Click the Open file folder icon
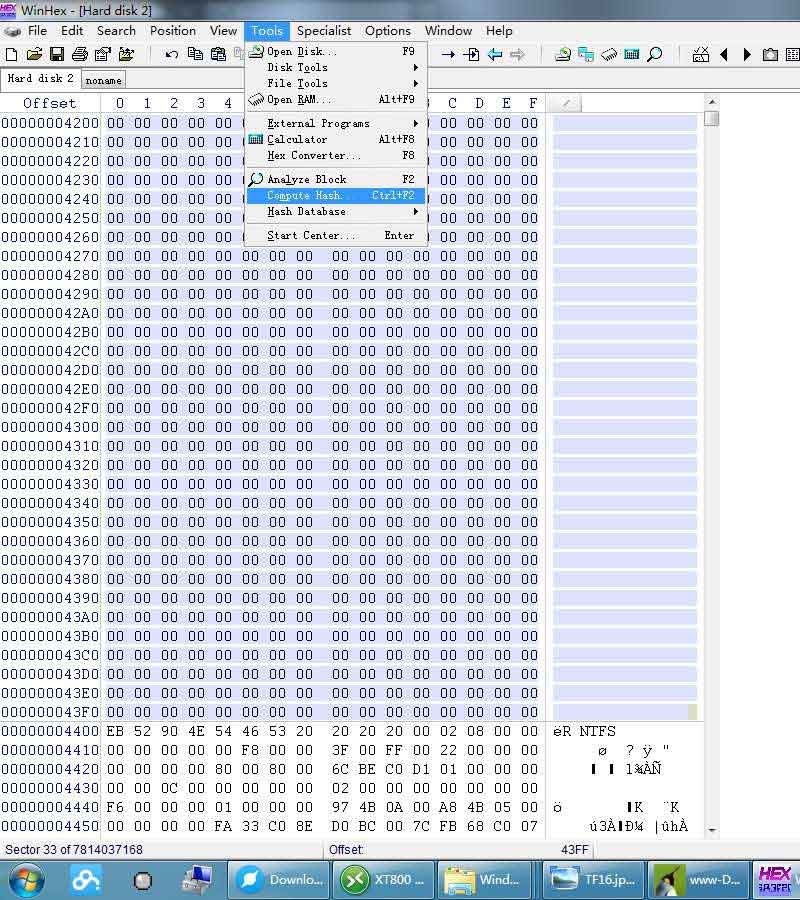Screen dimensions: 800x900 [34, 55]
